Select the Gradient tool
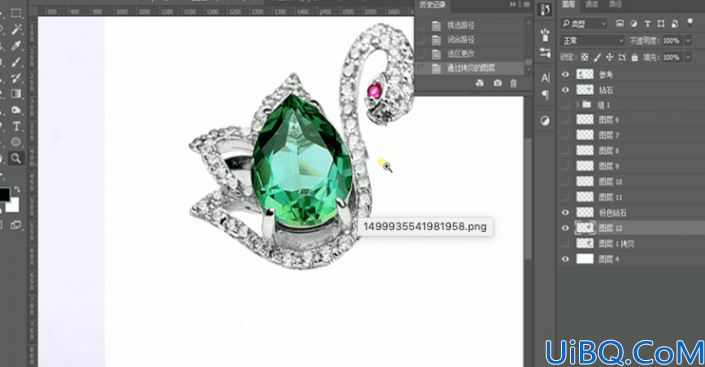The height and width of the screenshot is (367, 705). 16,94
